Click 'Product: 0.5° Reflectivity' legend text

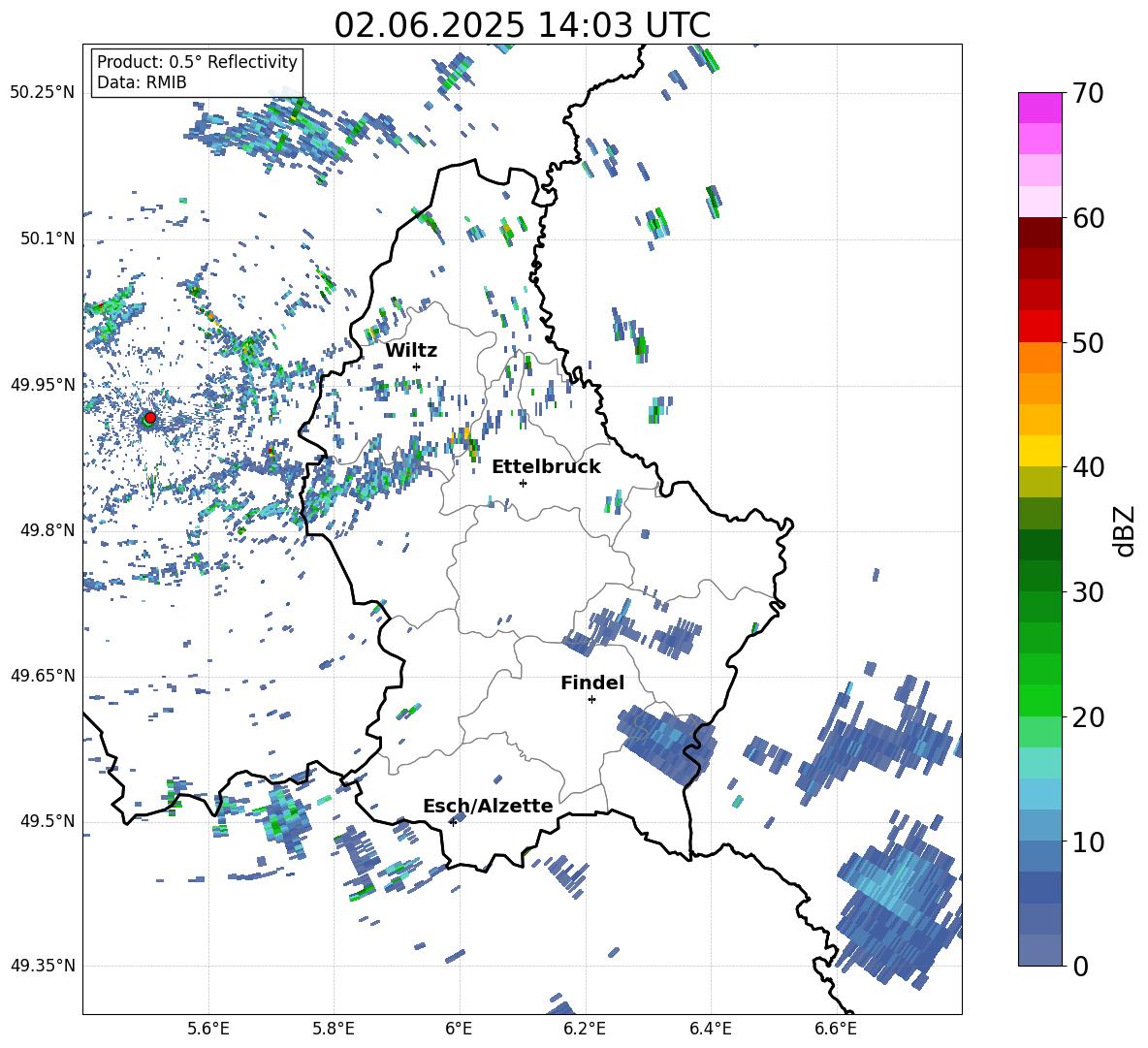[x=197, y=61]
